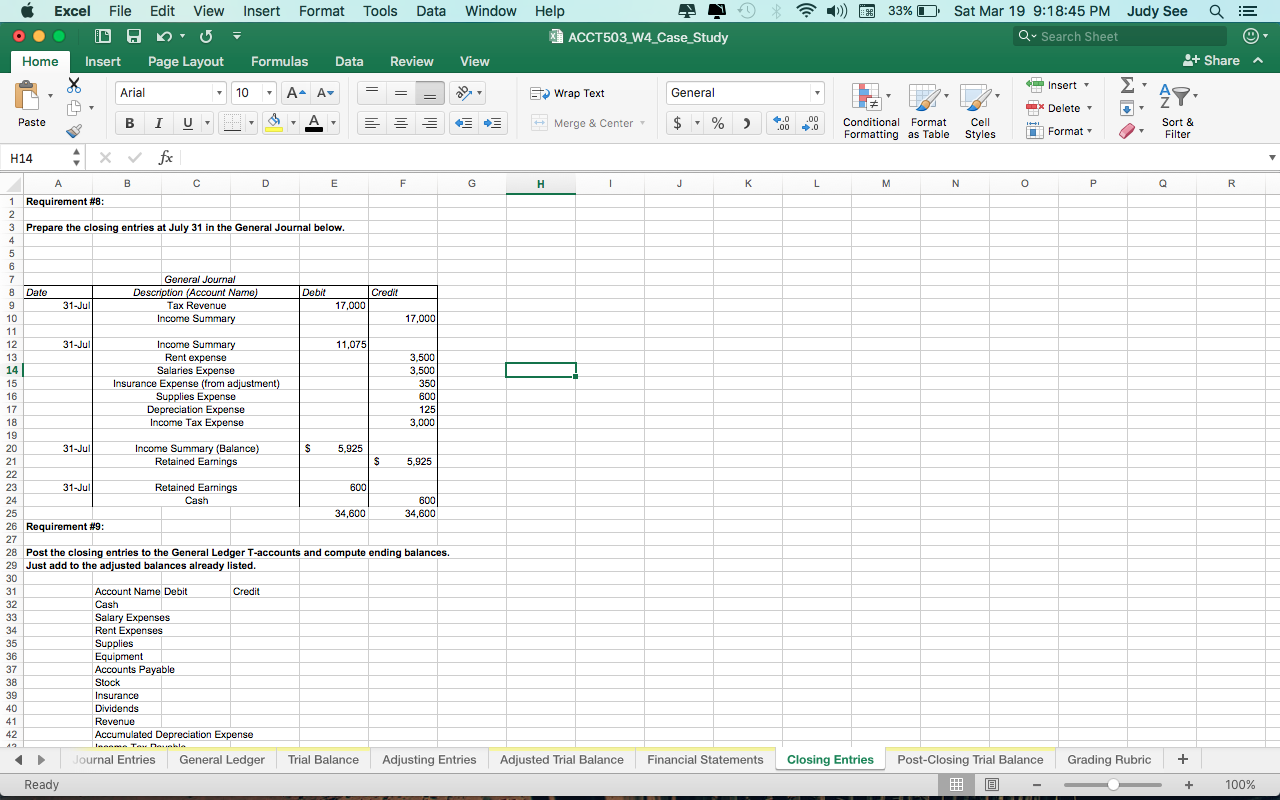
Task: Toggle top vertical alignment
Action: 371,93
